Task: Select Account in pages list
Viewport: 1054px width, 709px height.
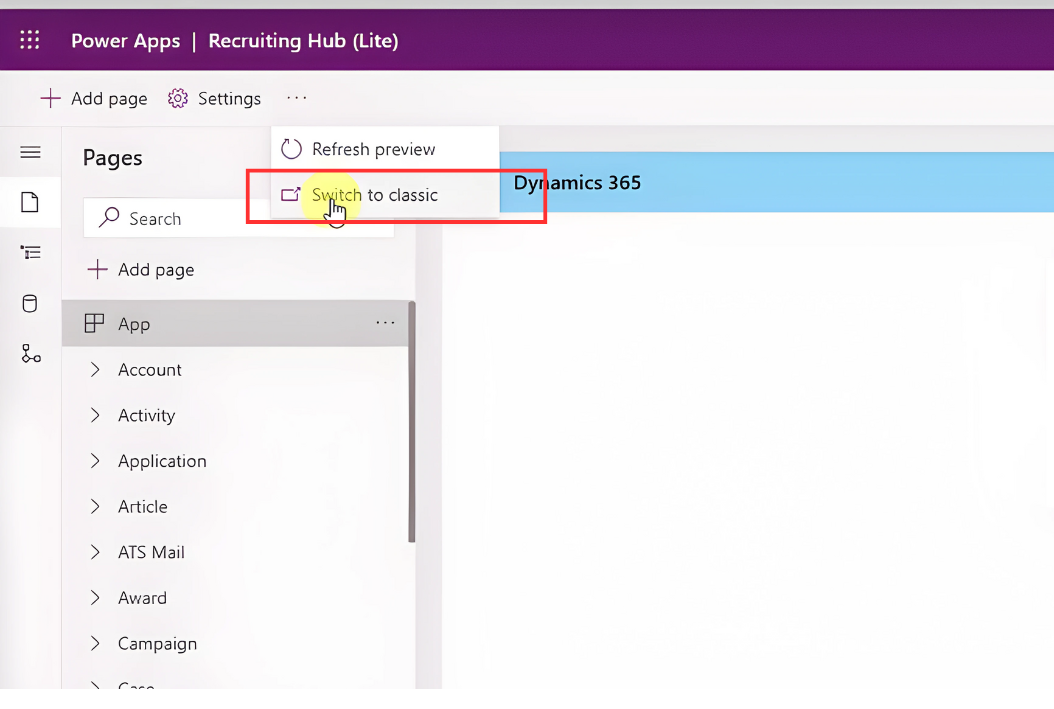Action: click(150, 370)
